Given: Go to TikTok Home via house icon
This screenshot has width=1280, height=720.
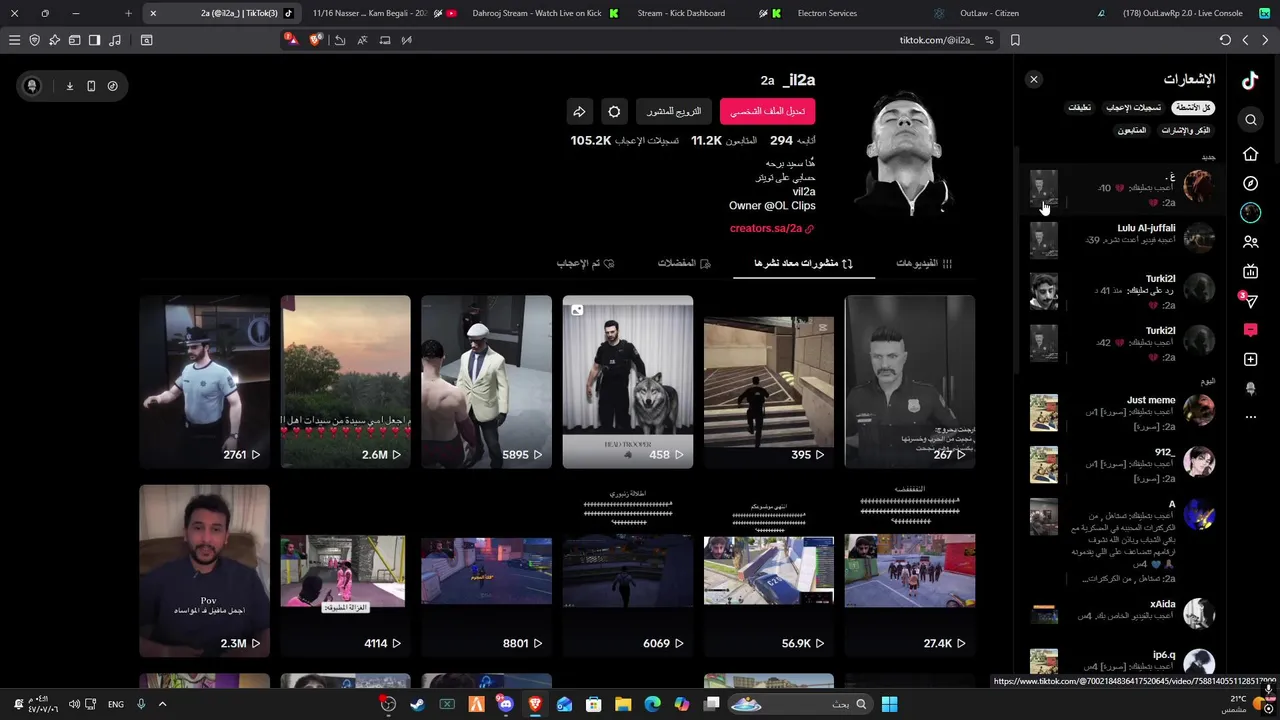Looking at the screenshot, I should (x=1251, y=154).
